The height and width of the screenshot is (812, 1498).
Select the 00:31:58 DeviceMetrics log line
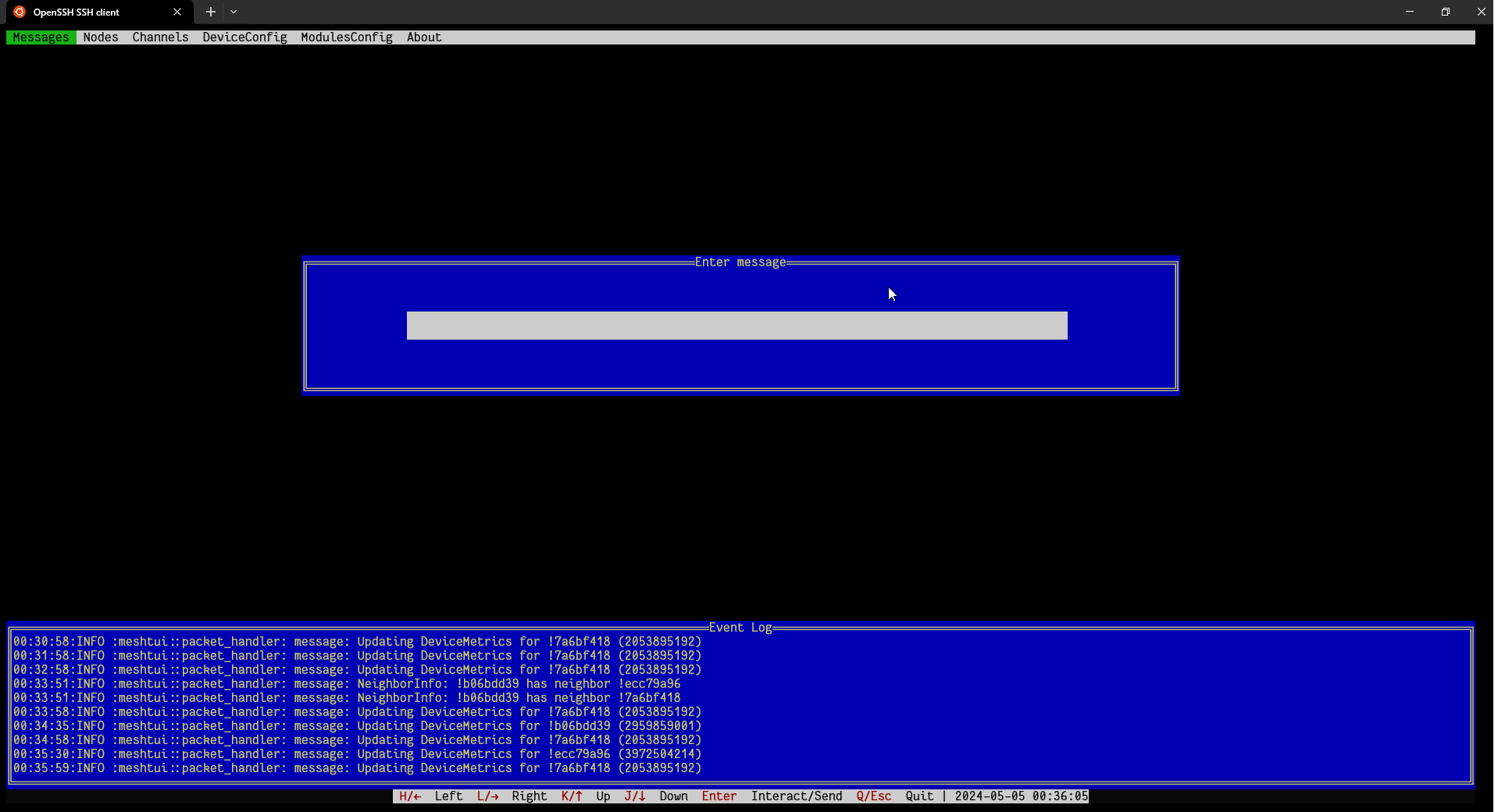pos(357,656)
